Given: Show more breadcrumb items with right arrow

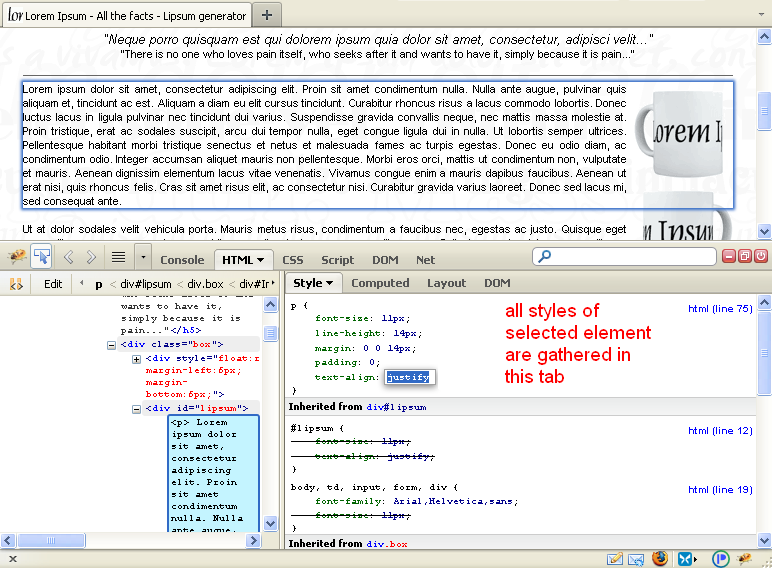Looking at the screenshot, I should point(273,283).
